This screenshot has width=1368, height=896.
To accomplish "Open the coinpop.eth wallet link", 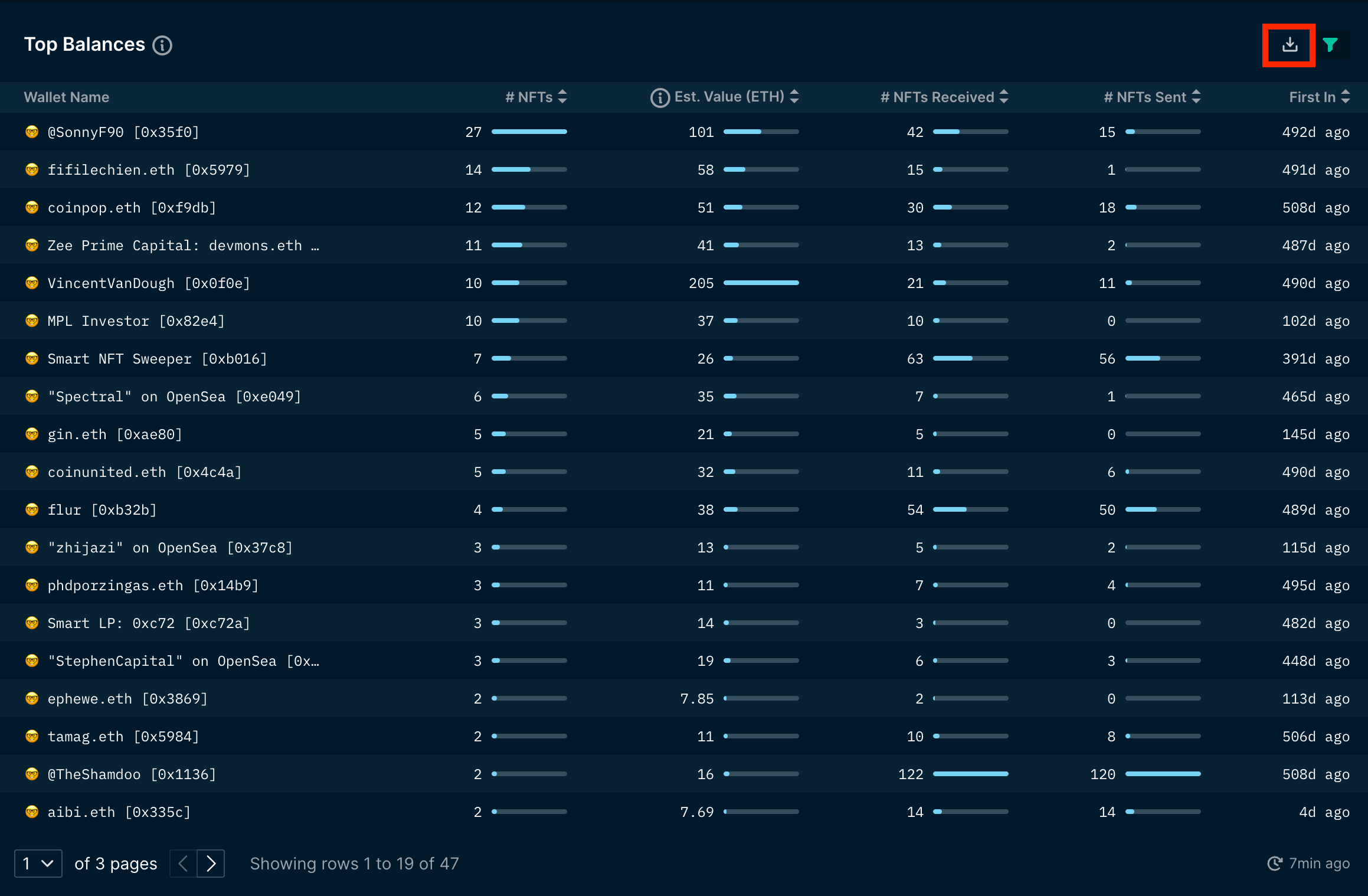I will tap(131, 207).
